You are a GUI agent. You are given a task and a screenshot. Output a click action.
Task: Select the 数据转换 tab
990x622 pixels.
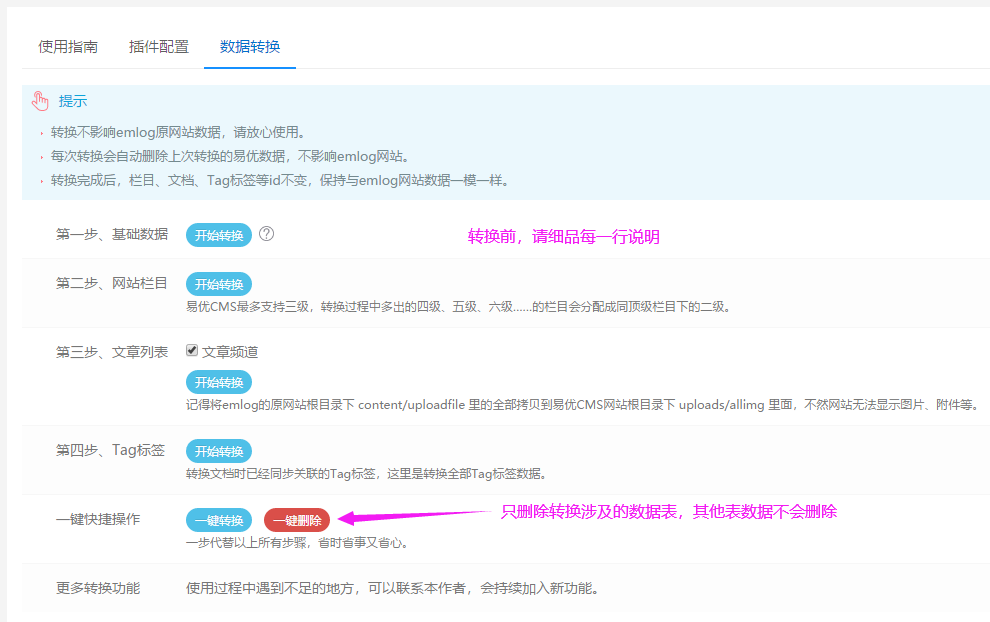tap(250, 47)
